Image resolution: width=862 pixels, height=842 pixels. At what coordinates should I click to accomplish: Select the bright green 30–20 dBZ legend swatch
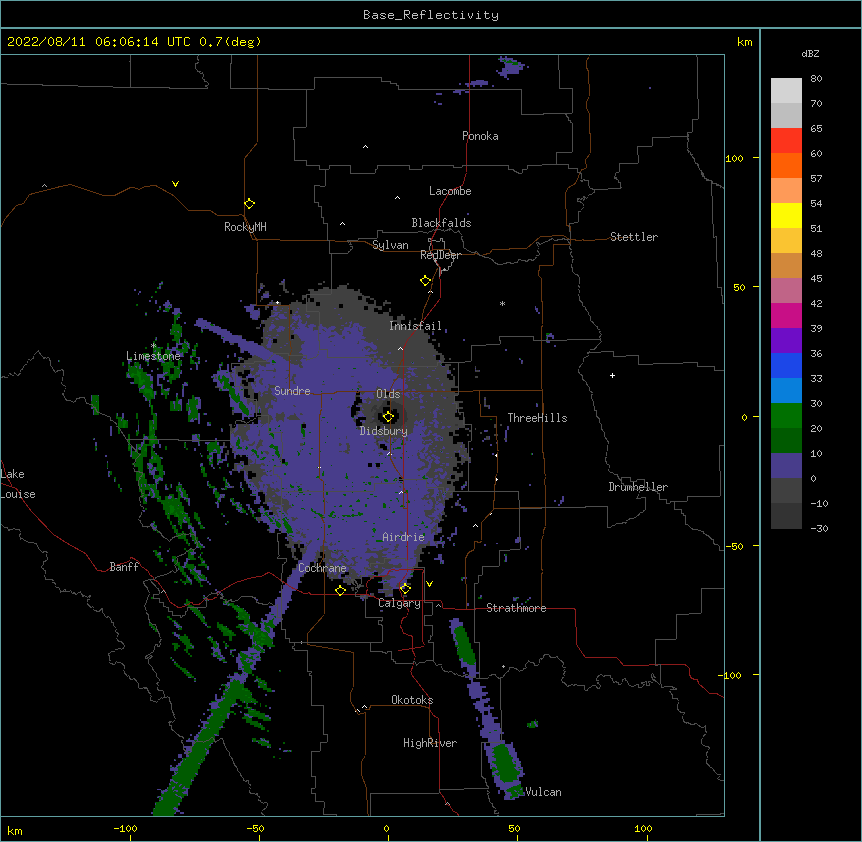pyautogui.click(x=786, y=416)
